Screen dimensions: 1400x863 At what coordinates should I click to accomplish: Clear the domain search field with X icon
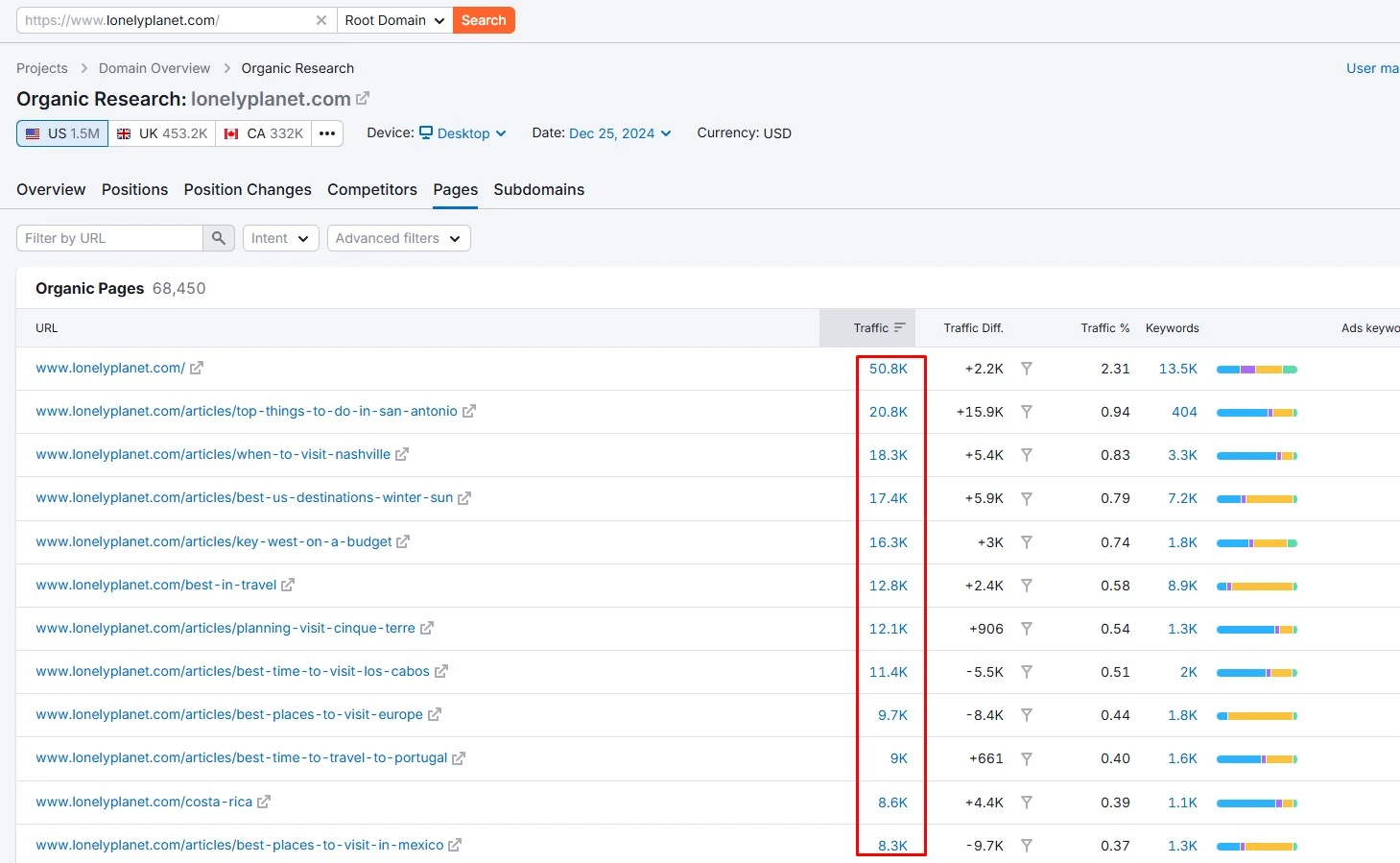click(x=321, y=20)
